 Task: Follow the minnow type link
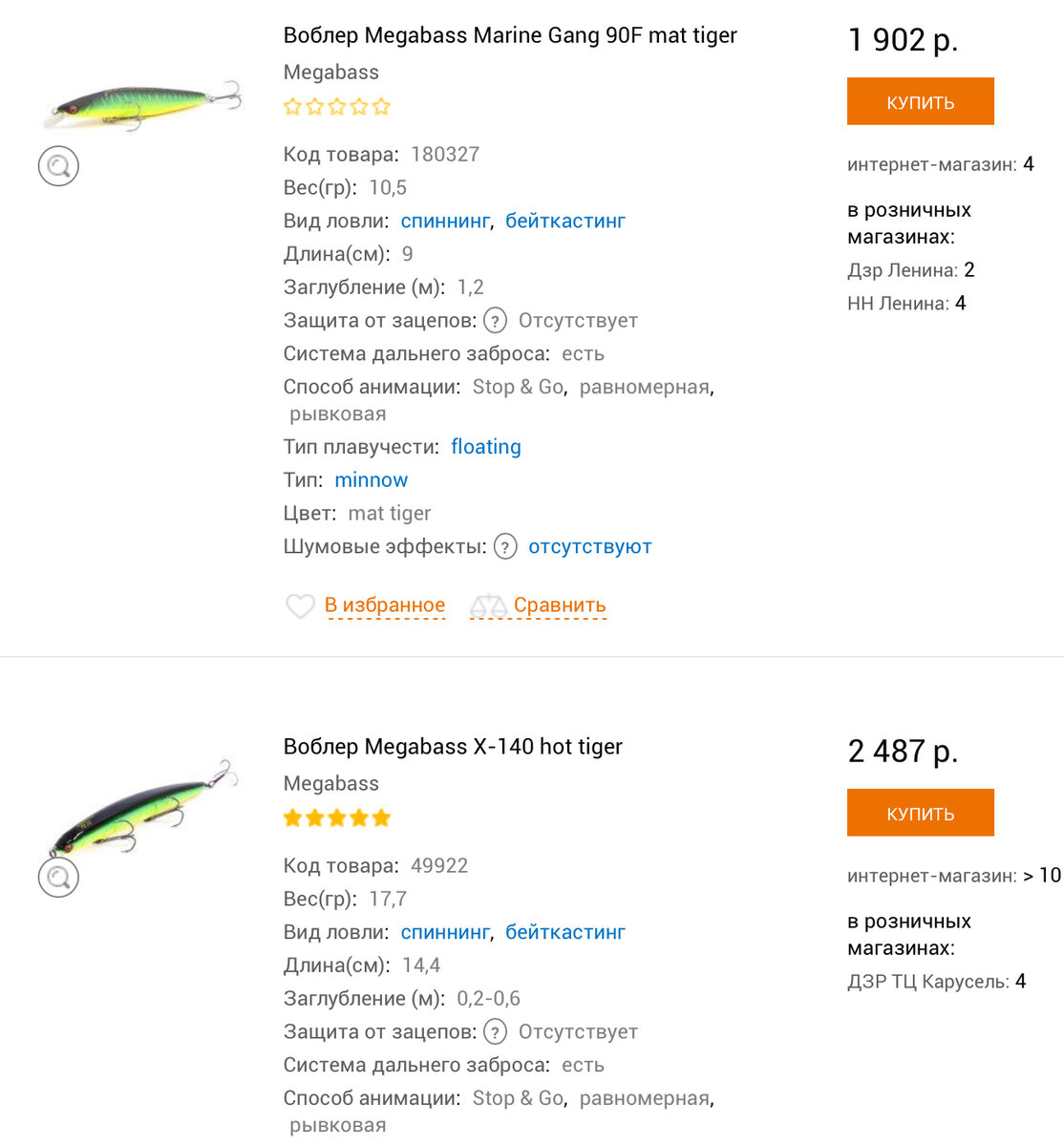372,480
